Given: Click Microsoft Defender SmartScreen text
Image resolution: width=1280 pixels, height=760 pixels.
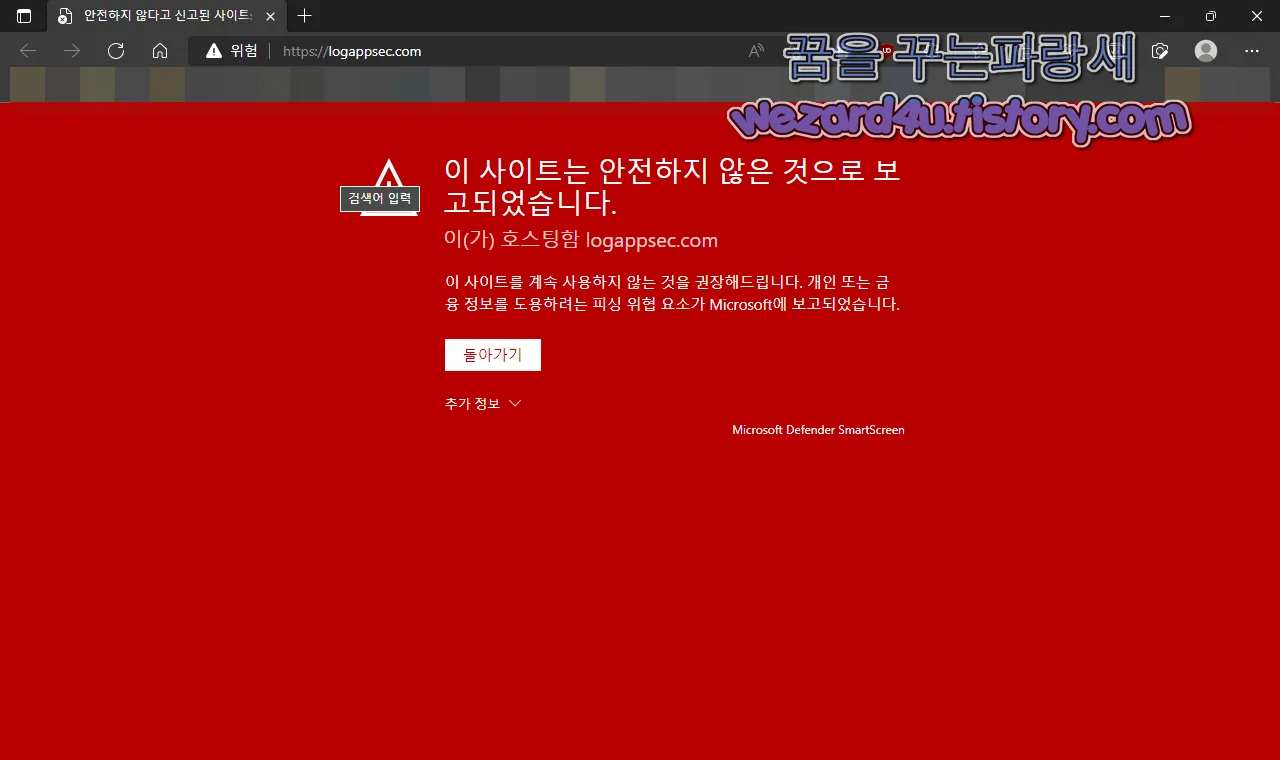Looking at the screenshot, I should coord(818,430).
